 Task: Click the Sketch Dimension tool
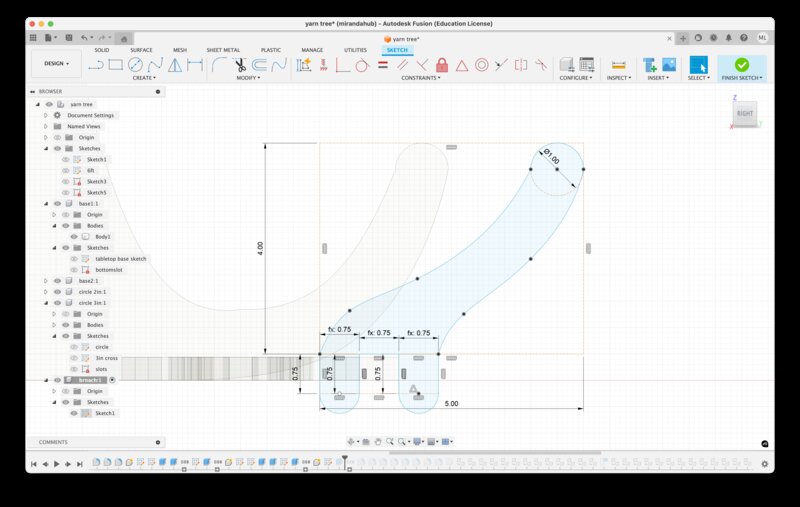[304, 65]
